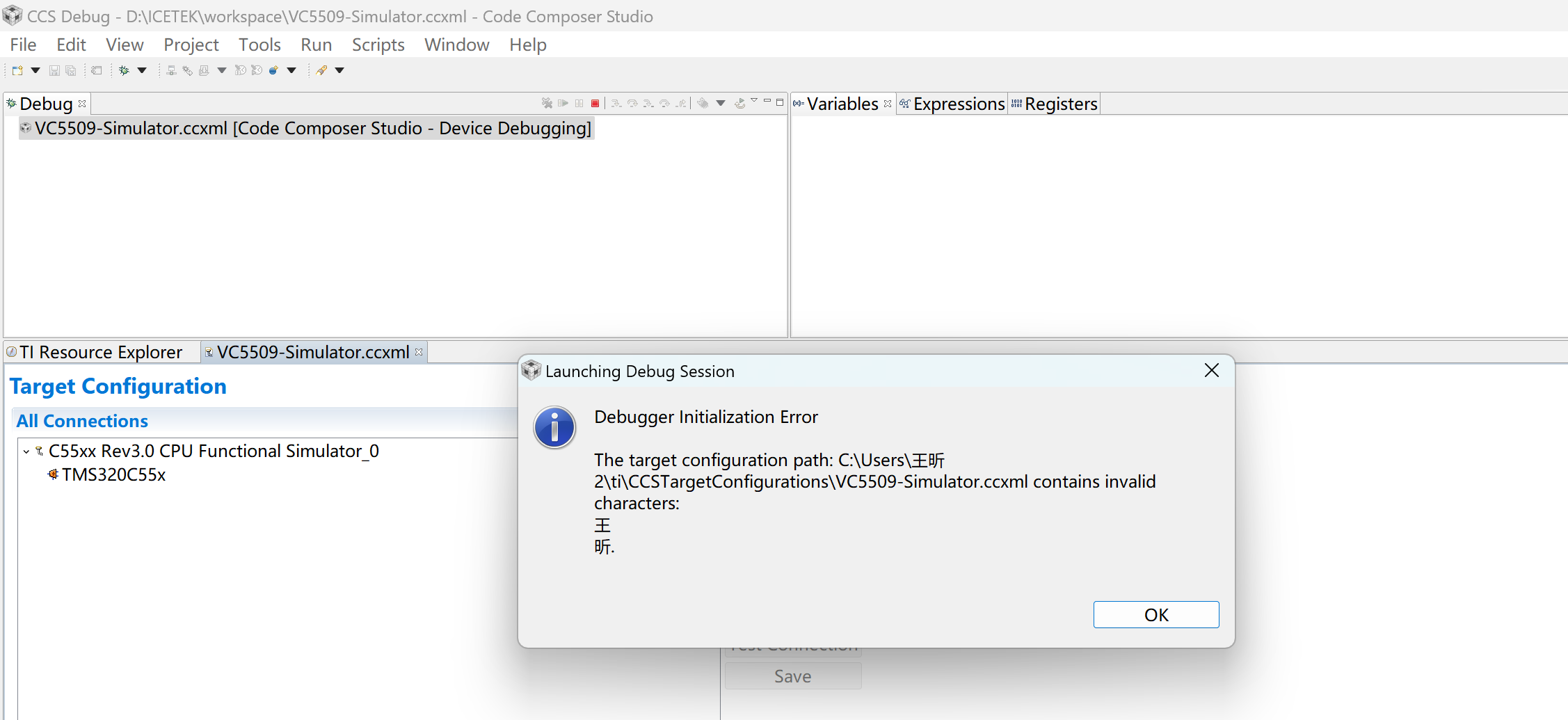The width and height of the screenshot is (1568, 720).
Task: Click the All Connections section header
Action: click(82, 421)
